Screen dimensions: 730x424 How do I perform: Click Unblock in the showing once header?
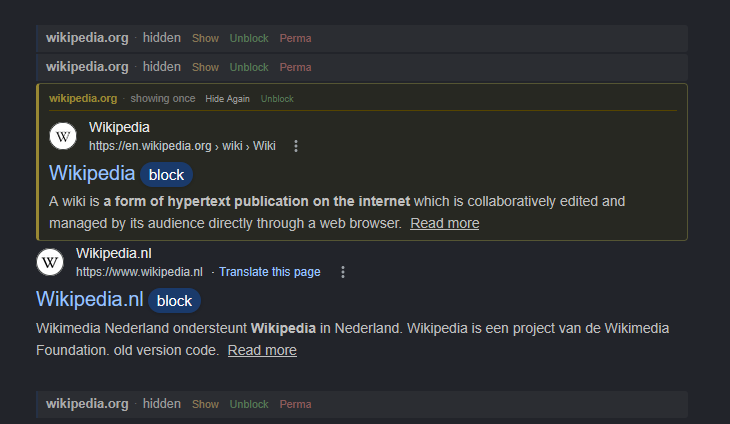(277, 99)
